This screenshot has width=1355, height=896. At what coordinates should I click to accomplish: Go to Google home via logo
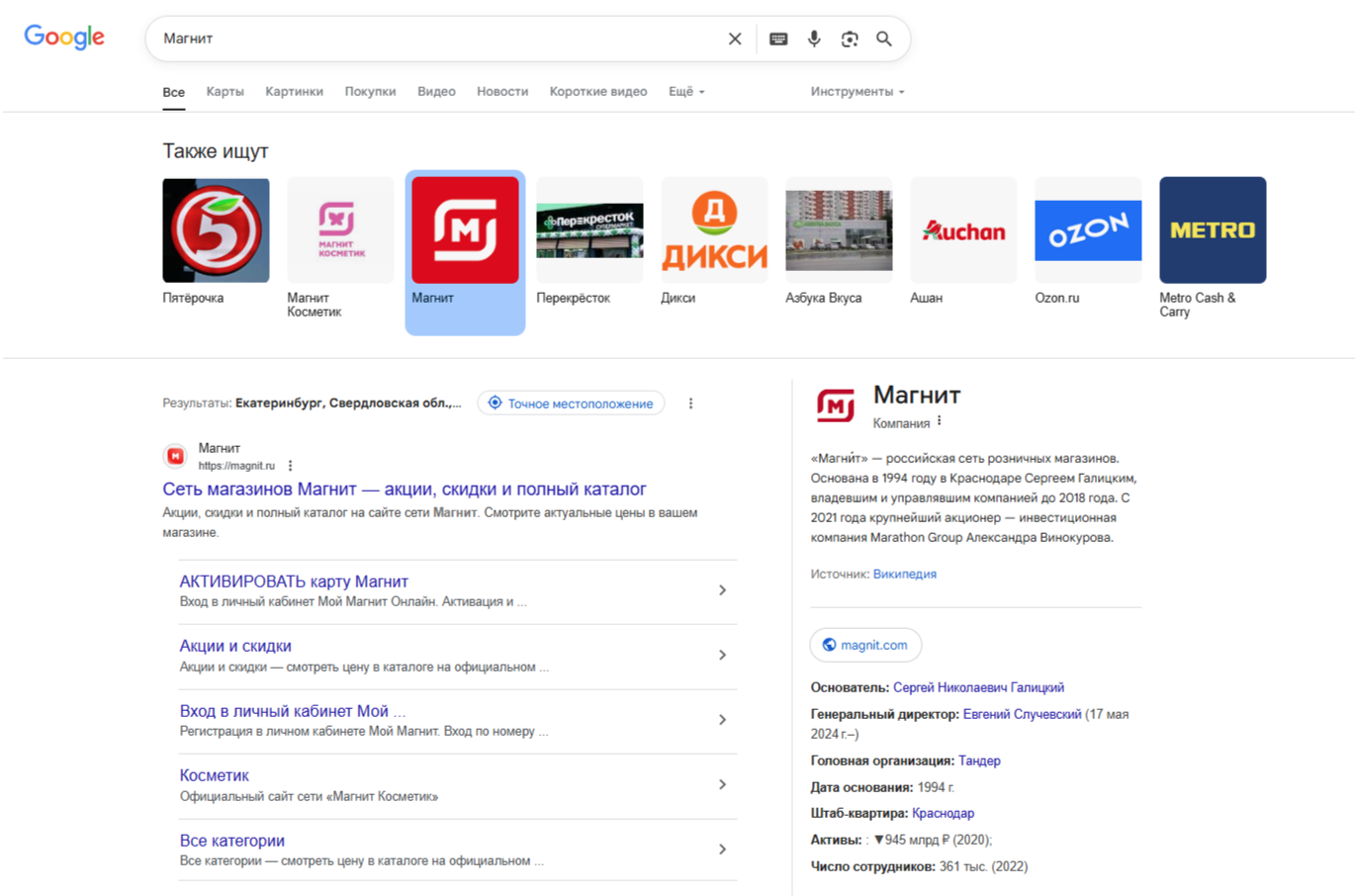click(64, 38)
